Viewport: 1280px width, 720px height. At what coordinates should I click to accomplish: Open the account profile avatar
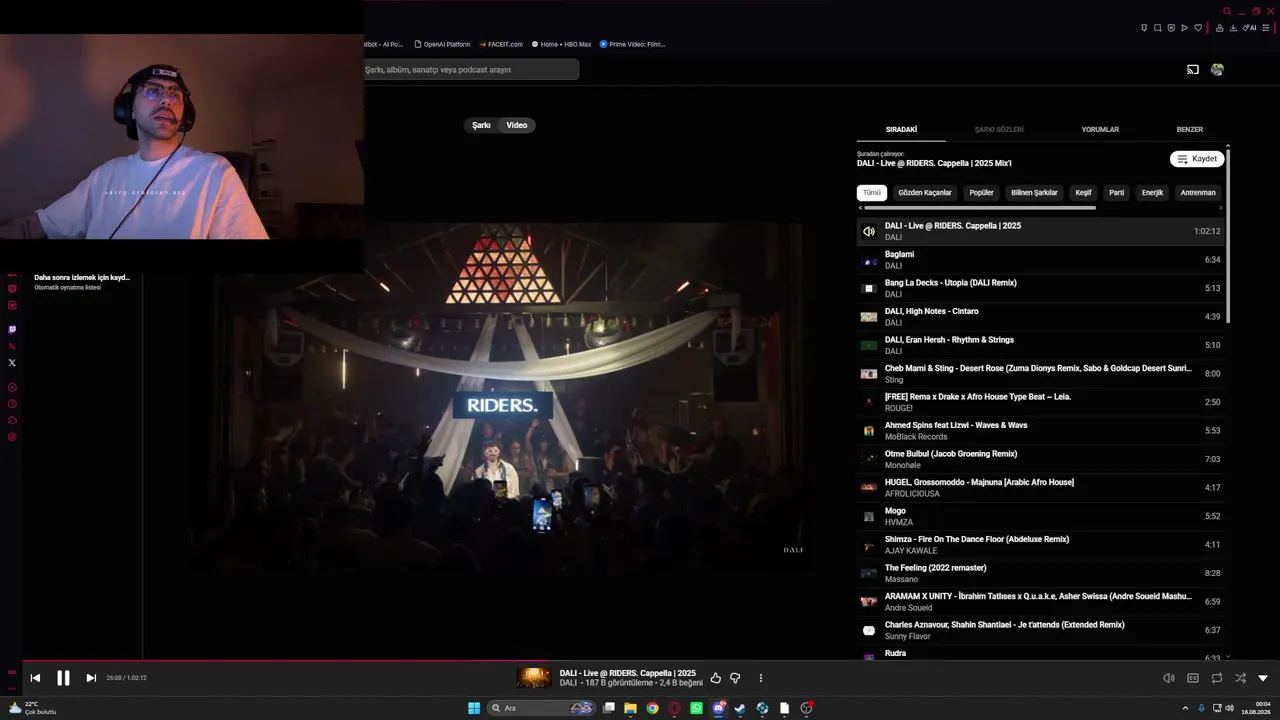pyautogui.click(x=1217, y=70)
